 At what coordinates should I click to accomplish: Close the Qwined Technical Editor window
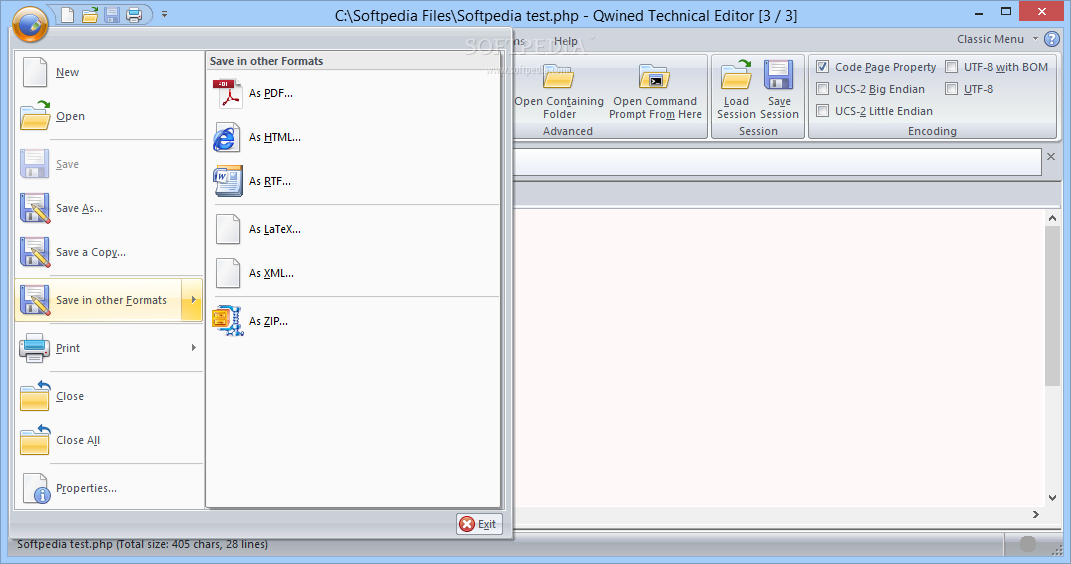pos(1042,12)
